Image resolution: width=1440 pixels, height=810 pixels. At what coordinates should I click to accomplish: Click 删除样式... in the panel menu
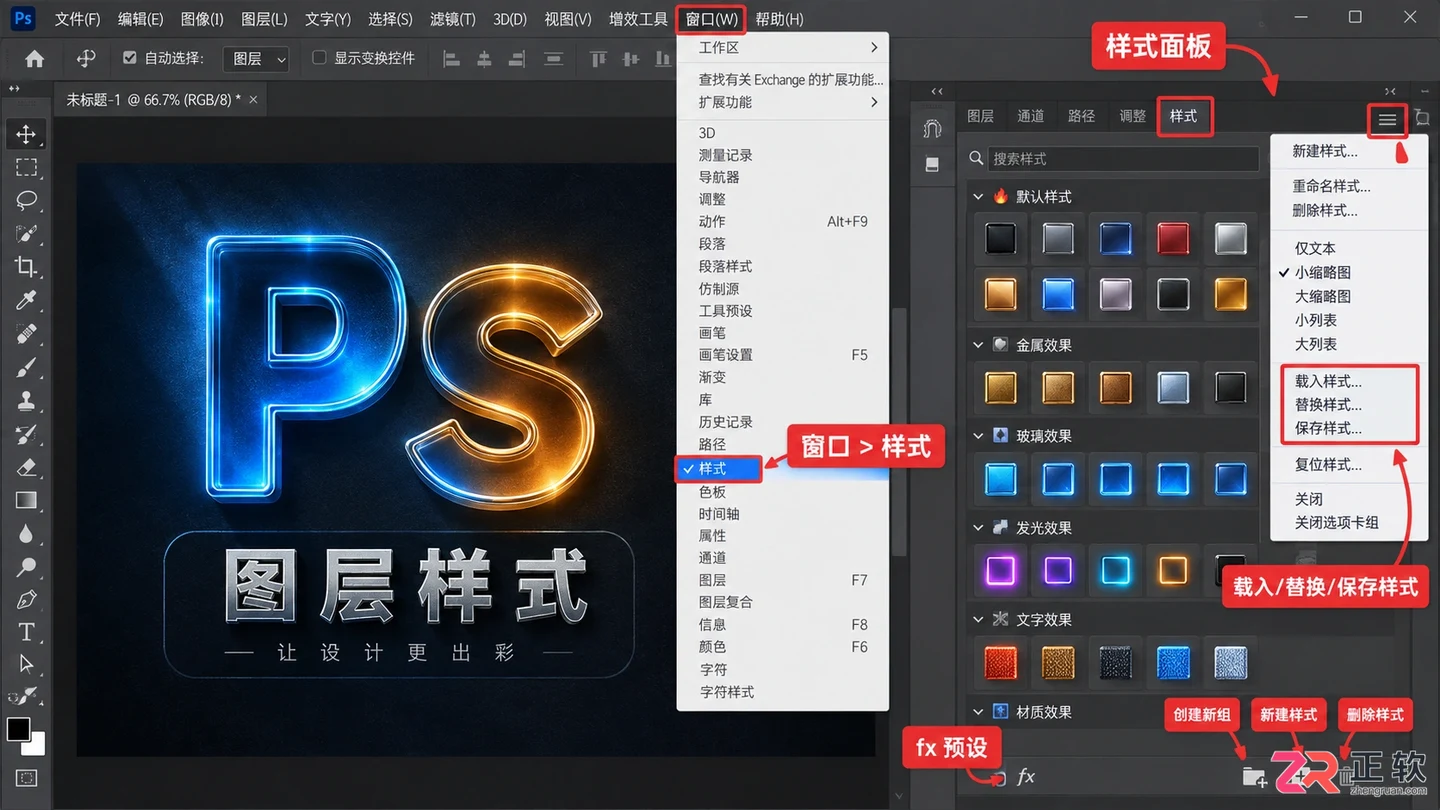click(1324, 210)
